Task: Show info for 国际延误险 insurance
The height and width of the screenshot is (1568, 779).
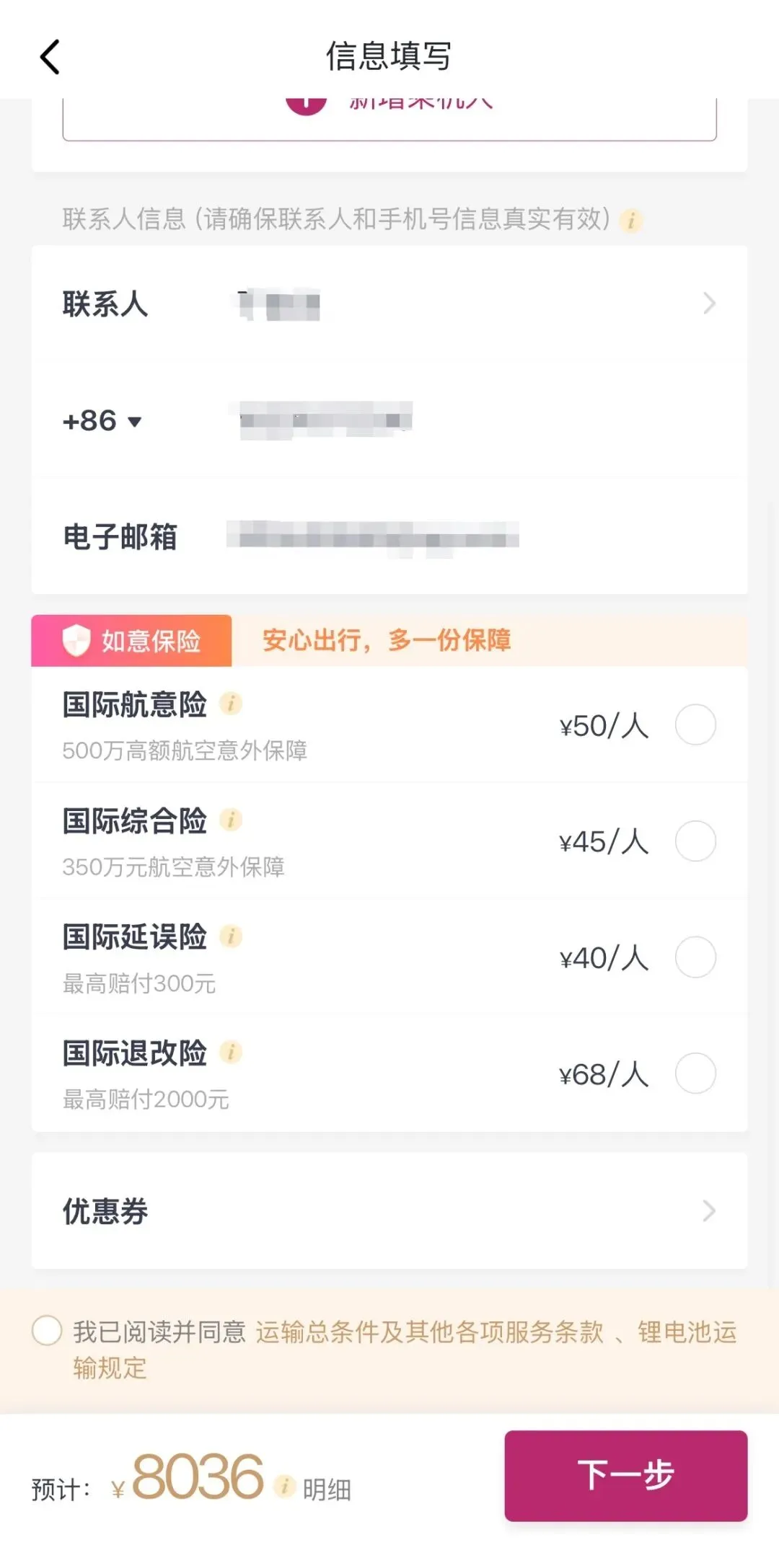Action: [x=231, y=936]
